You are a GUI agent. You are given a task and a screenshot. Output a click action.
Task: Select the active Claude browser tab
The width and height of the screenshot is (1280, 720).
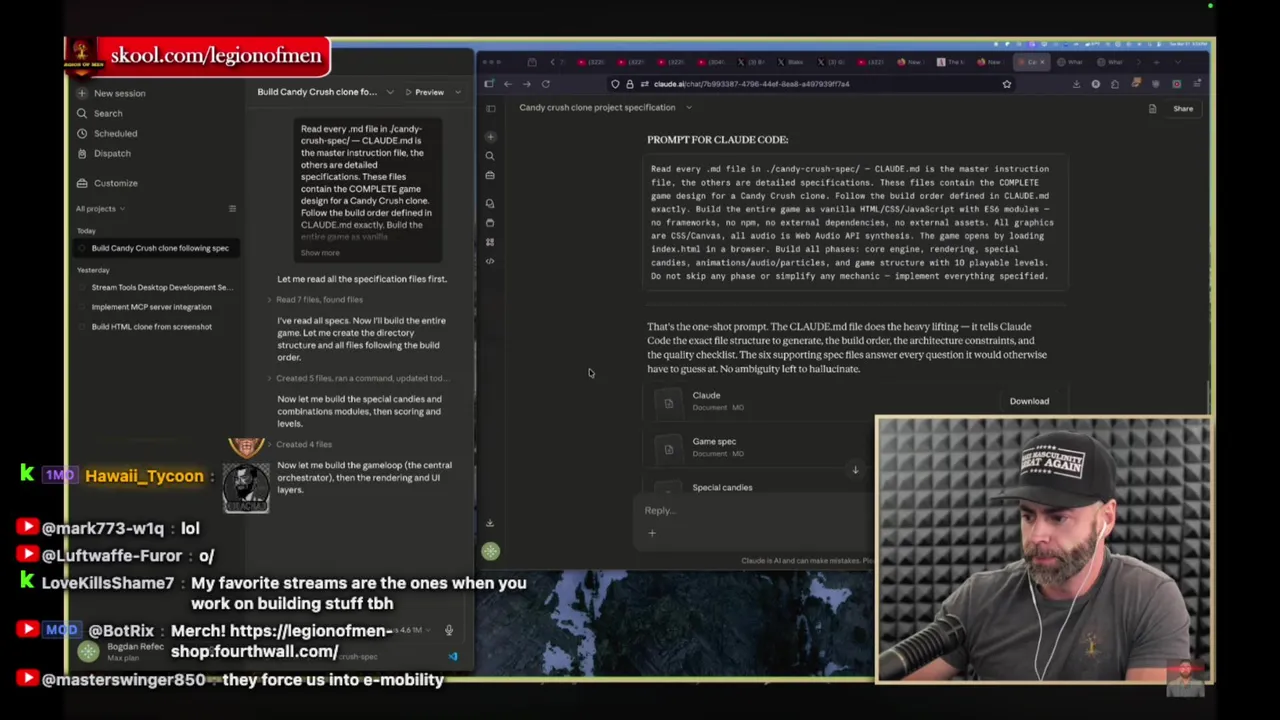1030,62
